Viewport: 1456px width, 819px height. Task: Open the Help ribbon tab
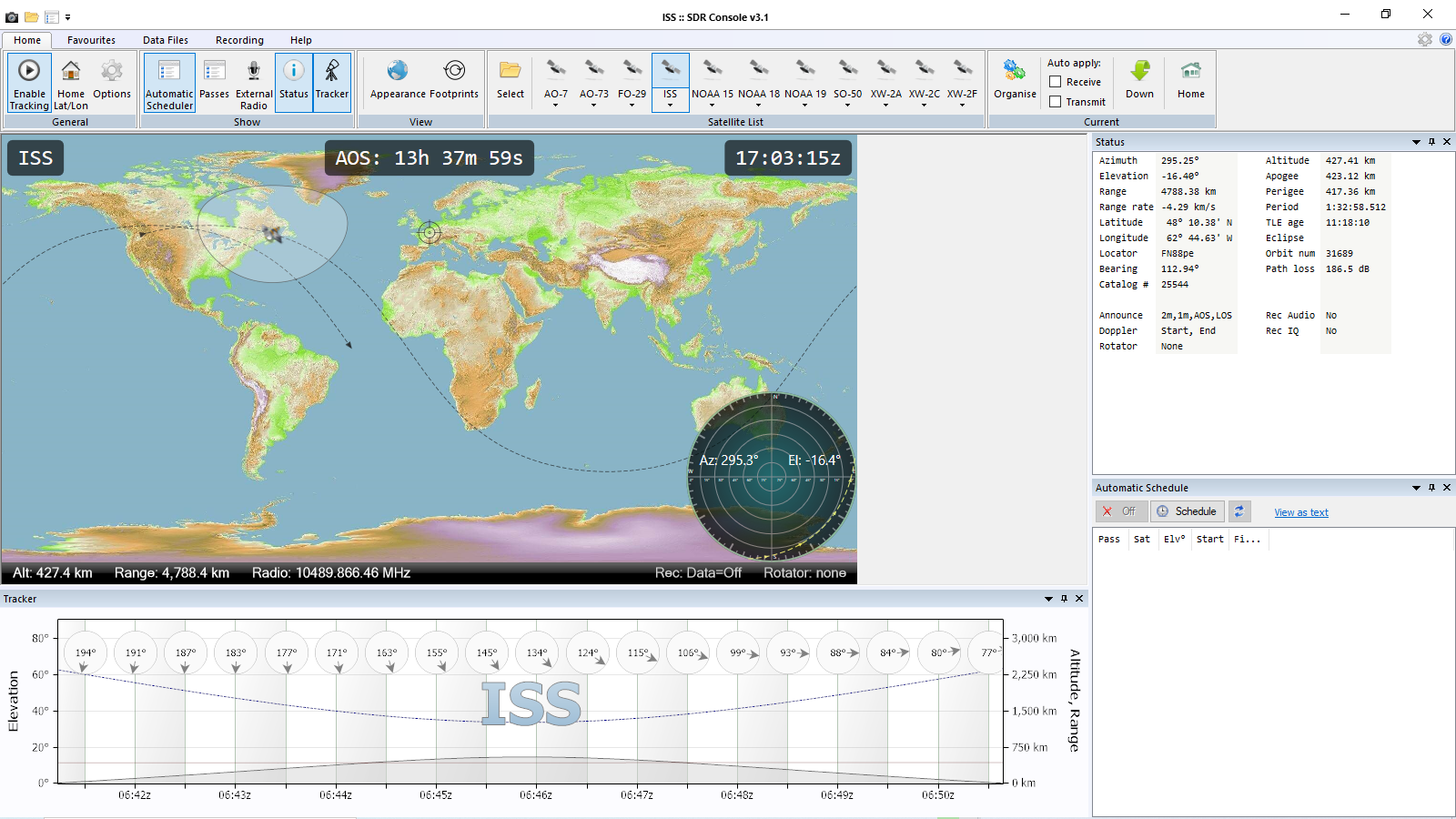[301, 40]
